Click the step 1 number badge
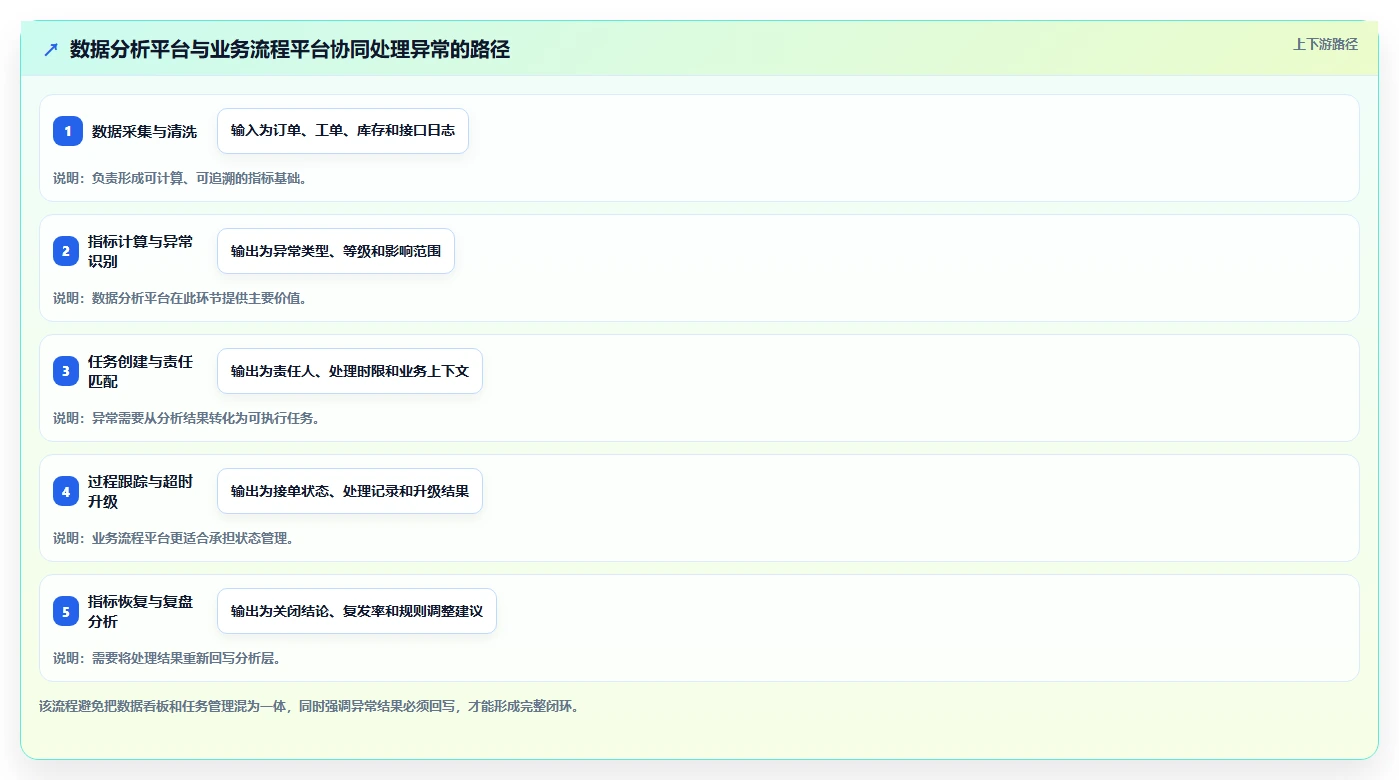Image resolution: width=1399 pixels, height=780 pixels. [67, 131]
